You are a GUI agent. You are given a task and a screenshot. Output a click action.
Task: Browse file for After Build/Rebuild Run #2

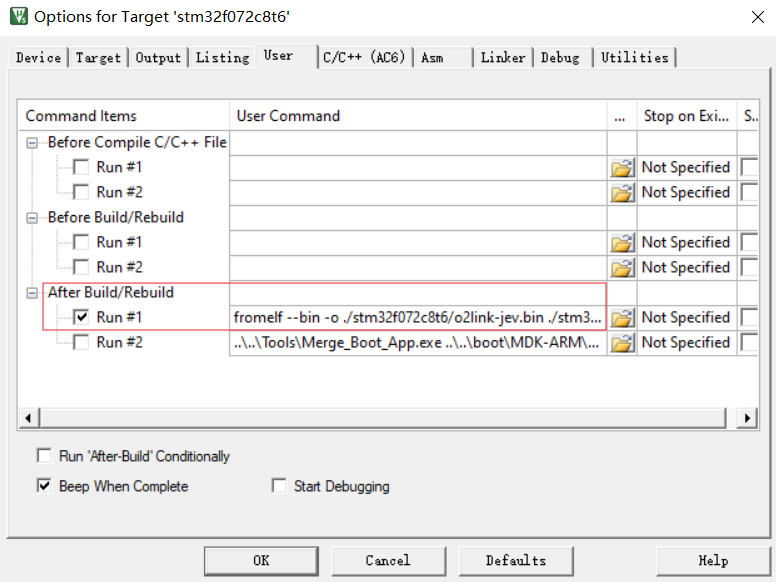(622, 343)
